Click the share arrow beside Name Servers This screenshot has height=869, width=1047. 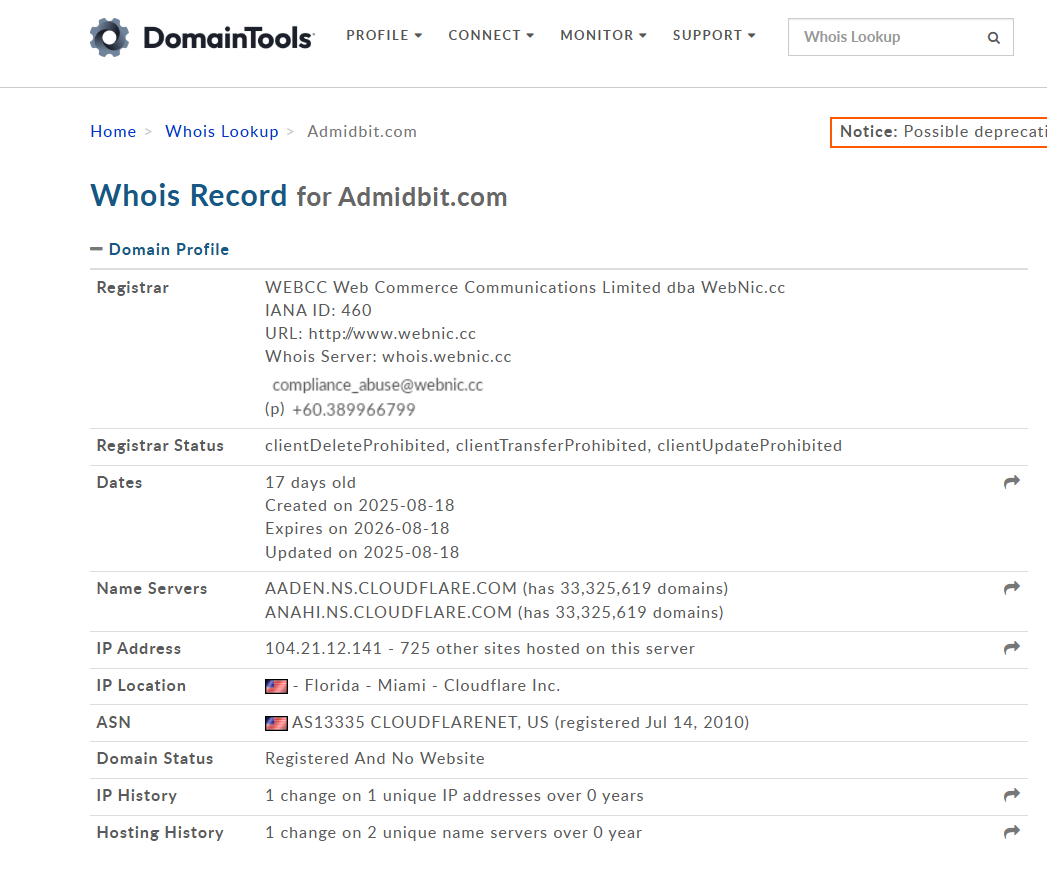(x=1010, y=587)
